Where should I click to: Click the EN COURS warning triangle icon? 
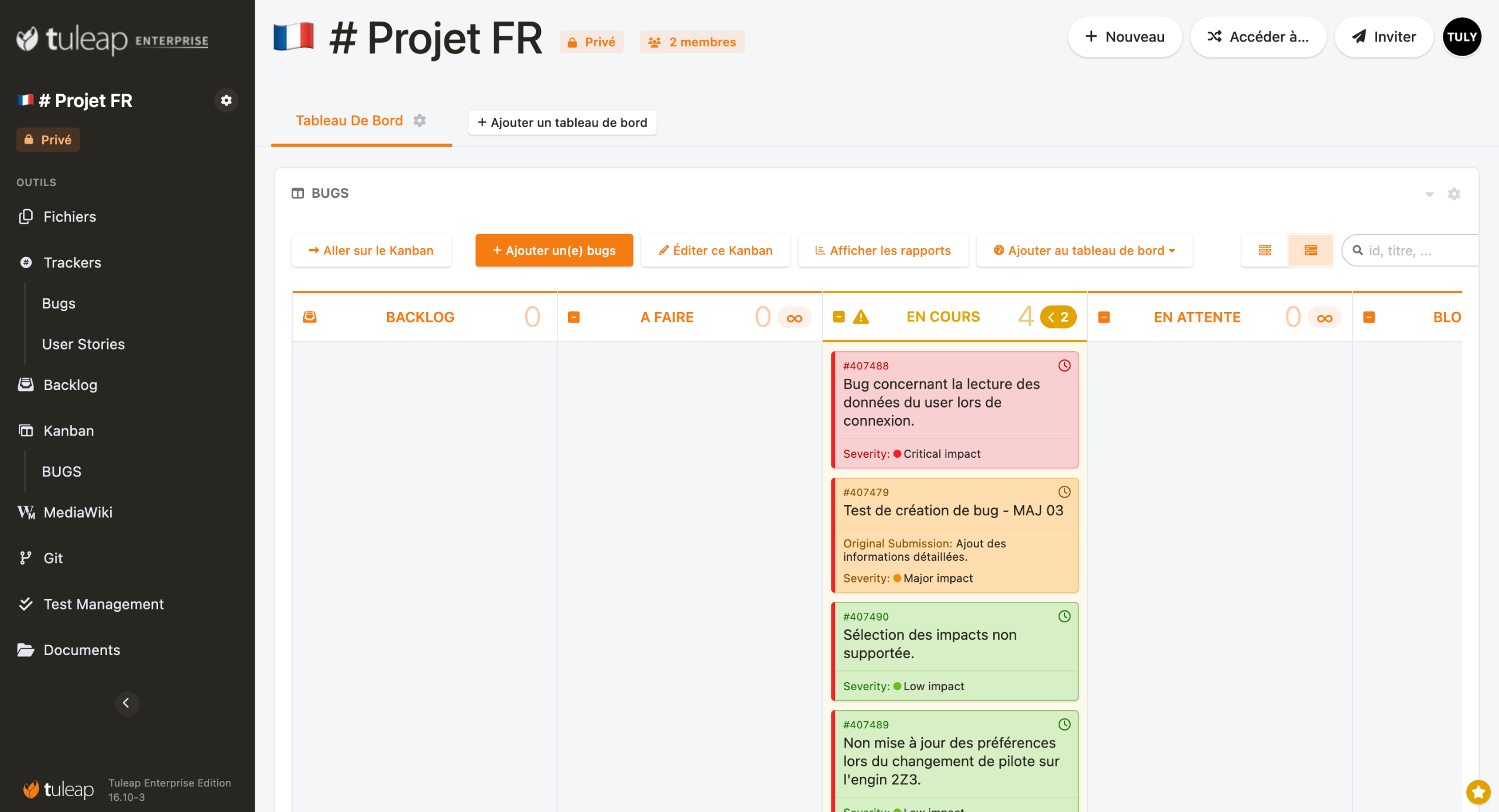(x=861, y=317)
